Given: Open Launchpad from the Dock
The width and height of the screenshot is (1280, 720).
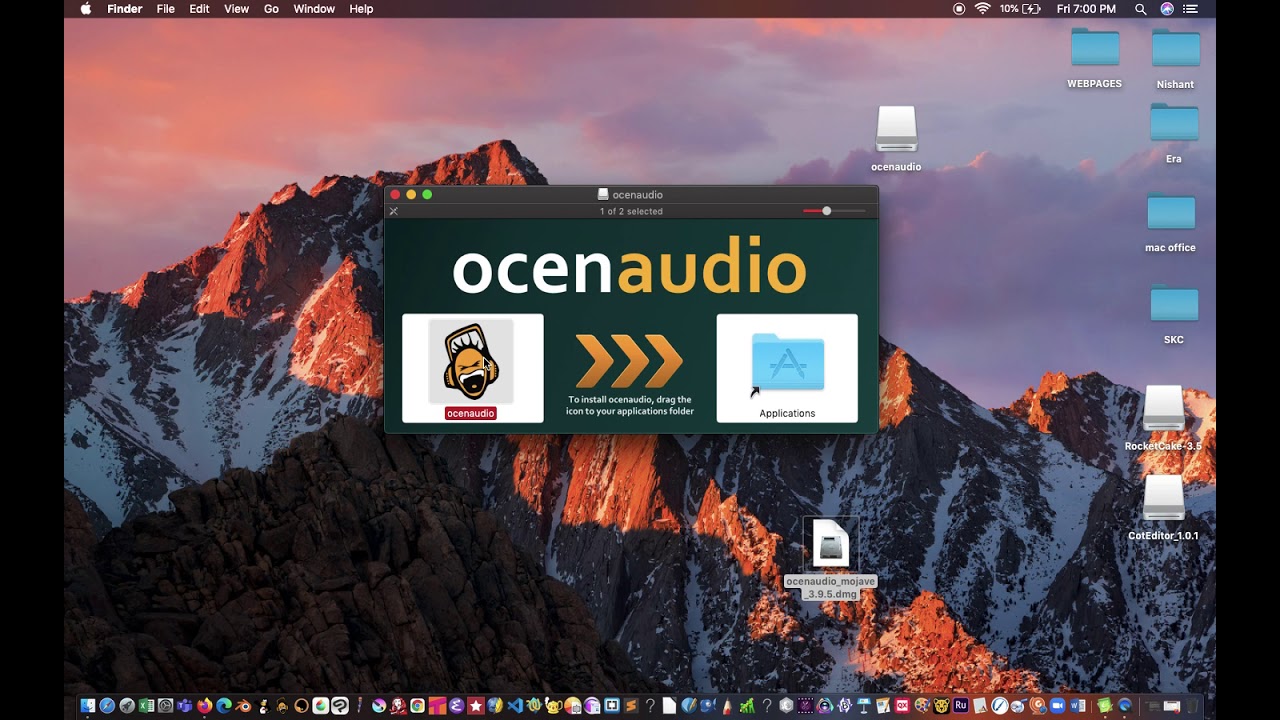Looking at the screenshot, I should [x=127, y=706].
